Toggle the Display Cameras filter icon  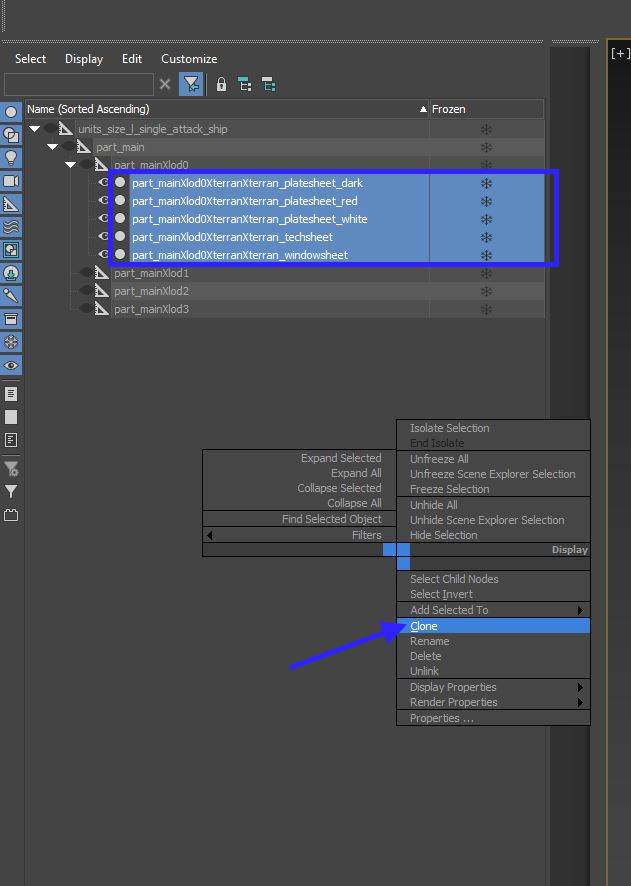[11, 181]
